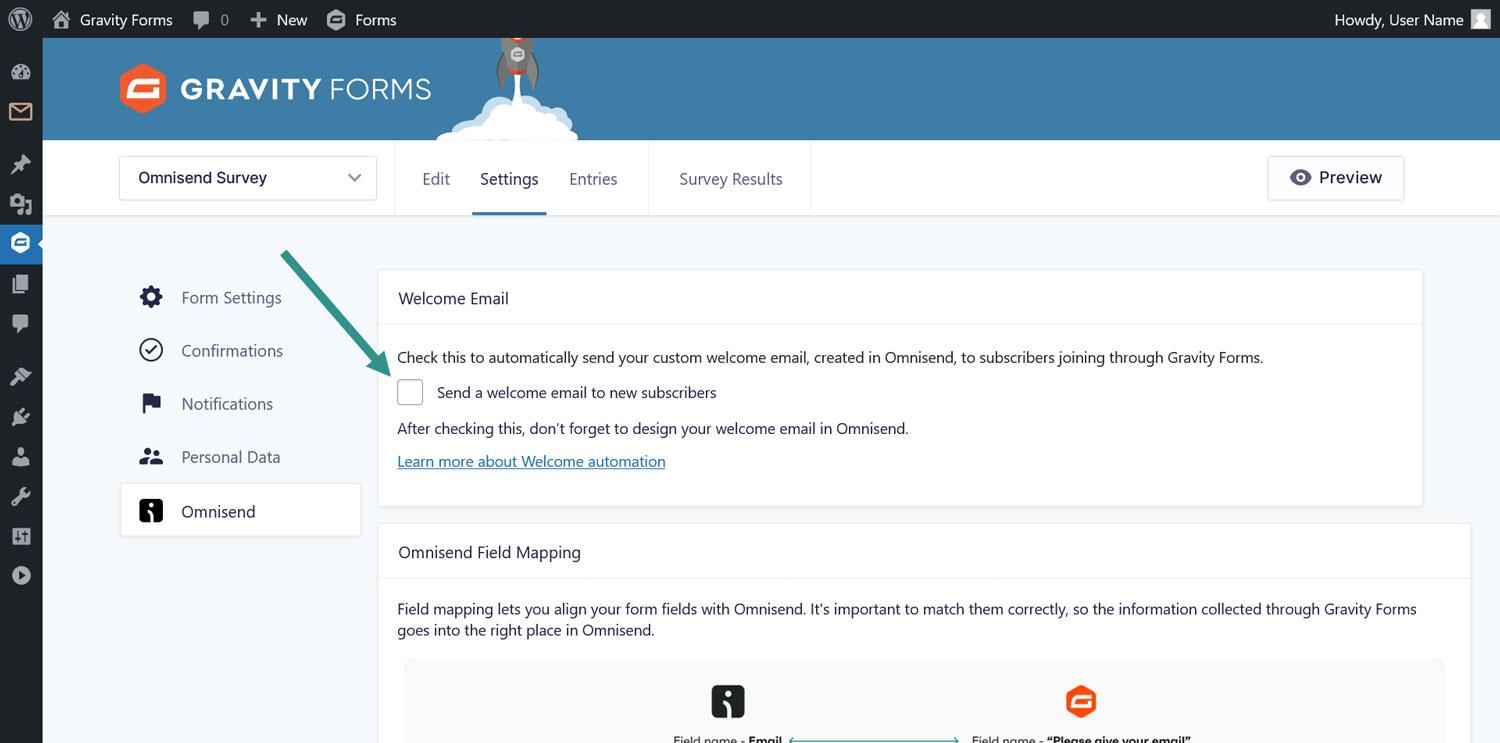Screen dimensions: 1500x743
Task: Click the Notifications flag icon
Action: point(151,404)
